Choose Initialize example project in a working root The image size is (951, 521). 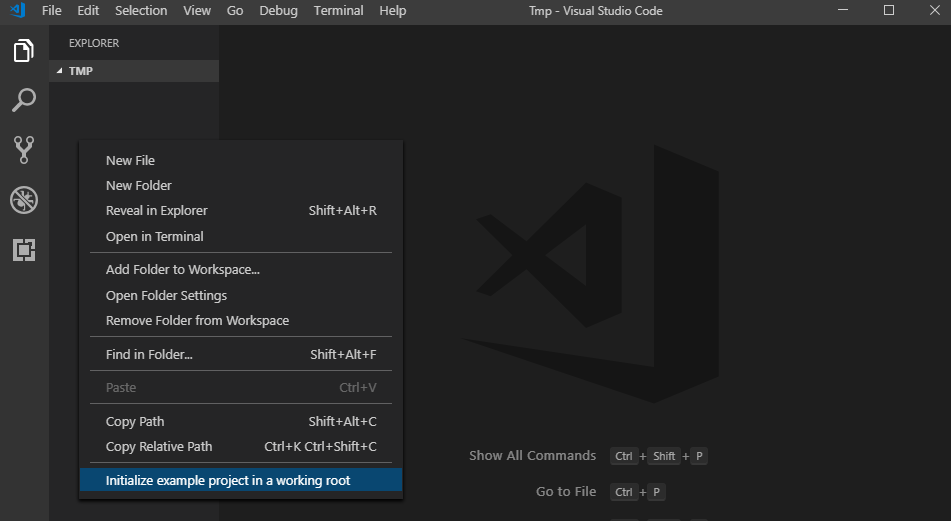pyautogui.click(x=241, y=480)
